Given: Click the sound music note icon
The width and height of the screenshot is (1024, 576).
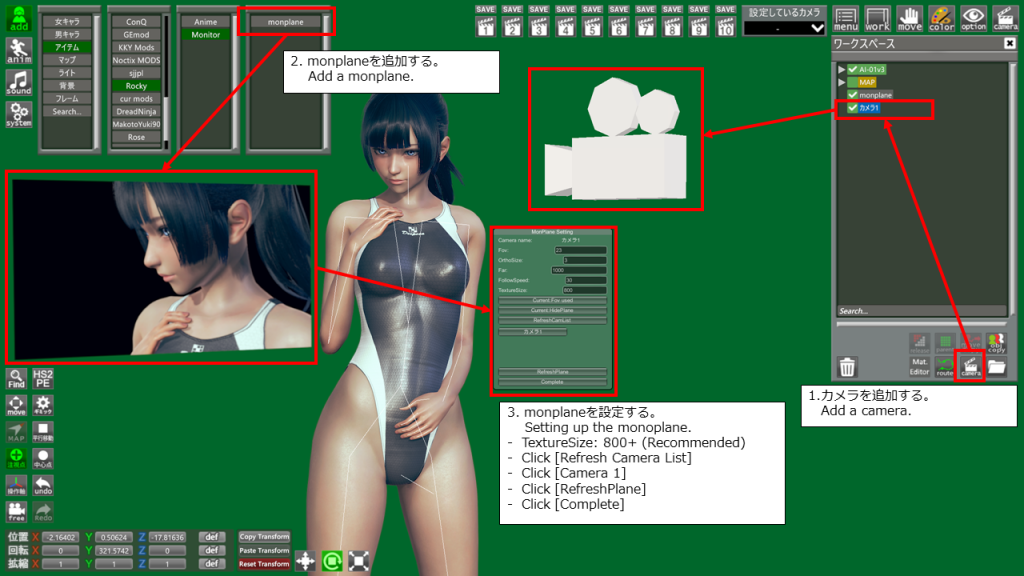Looking at the screenshot, I should (x=18, y=82).
